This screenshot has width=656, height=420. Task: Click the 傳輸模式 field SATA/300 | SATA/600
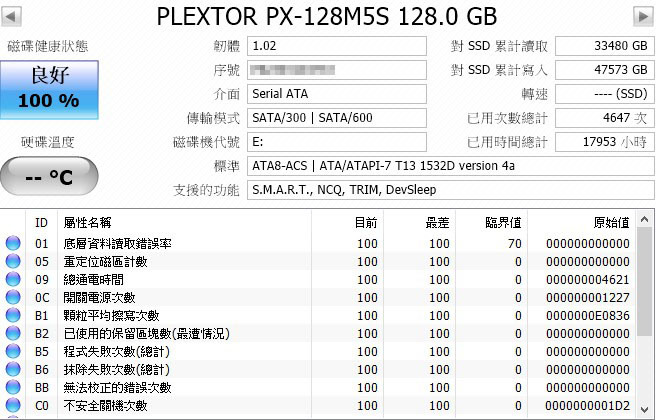337,118
